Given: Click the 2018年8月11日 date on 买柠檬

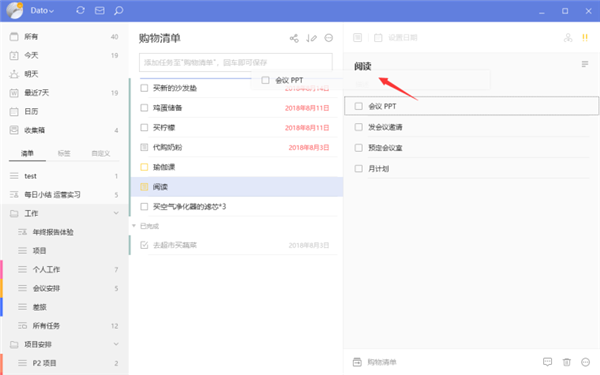Looking at the screenshot, I should pos(307,128).
